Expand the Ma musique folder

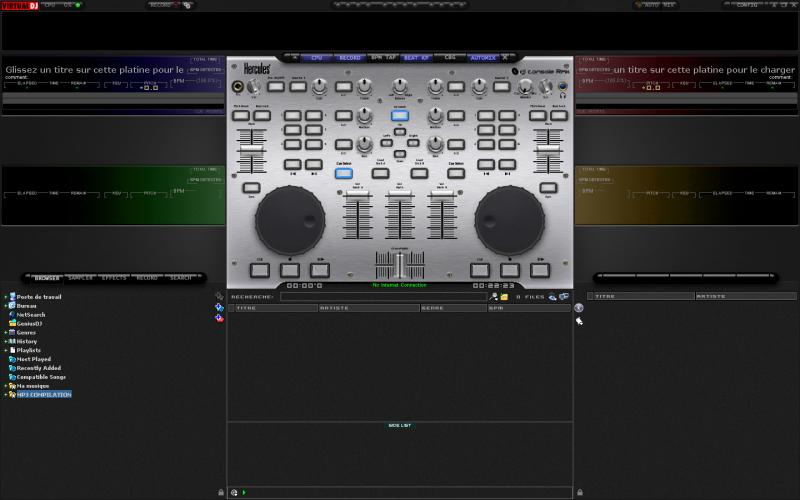(x=5, y=385)
